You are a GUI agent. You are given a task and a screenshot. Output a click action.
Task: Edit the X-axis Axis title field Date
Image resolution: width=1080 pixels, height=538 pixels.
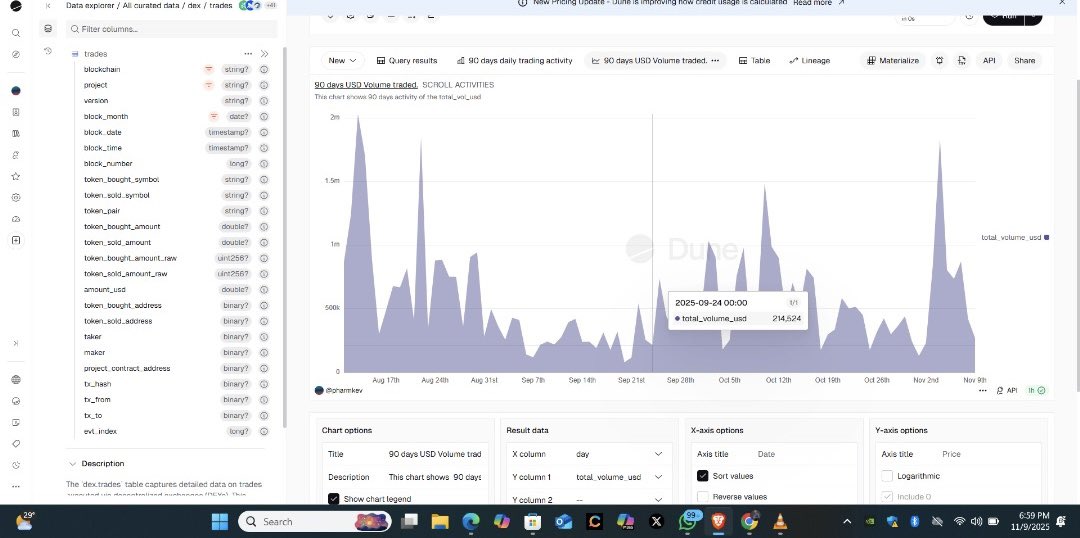point(804,454)
